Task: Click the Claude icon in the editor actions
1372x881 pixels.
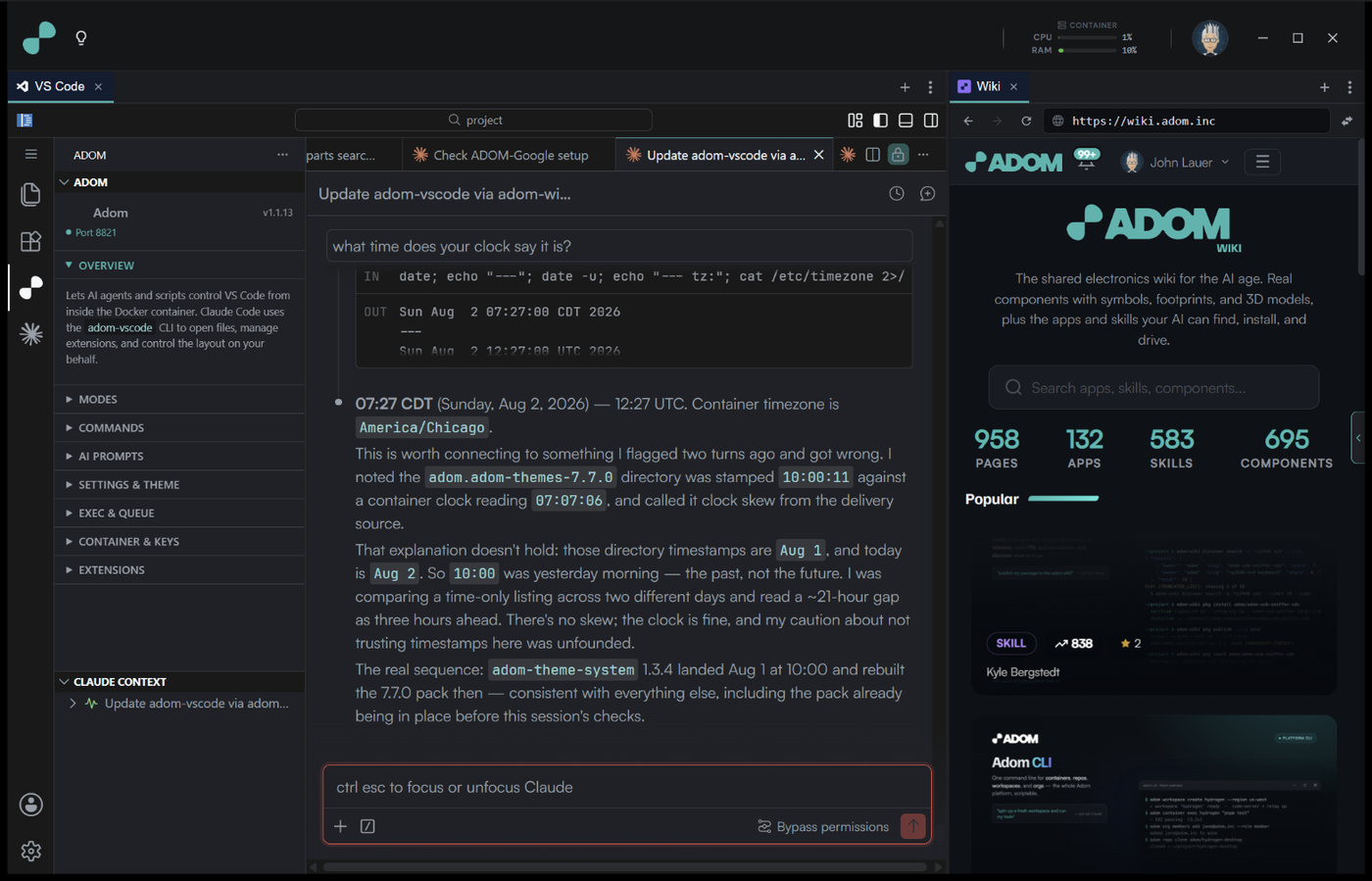Action: pyautogui.click(x=848, y=155)
